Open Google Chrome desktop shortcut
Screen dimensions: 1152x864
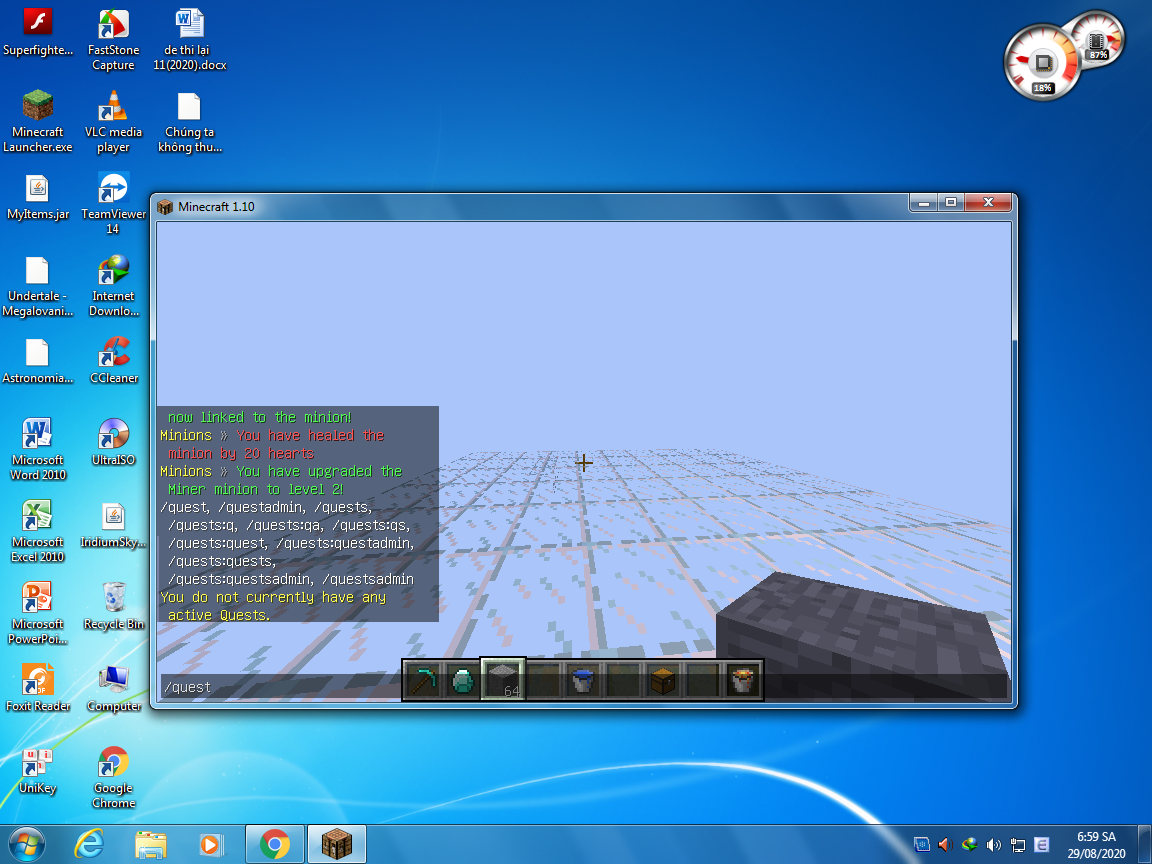click(113, 777)
